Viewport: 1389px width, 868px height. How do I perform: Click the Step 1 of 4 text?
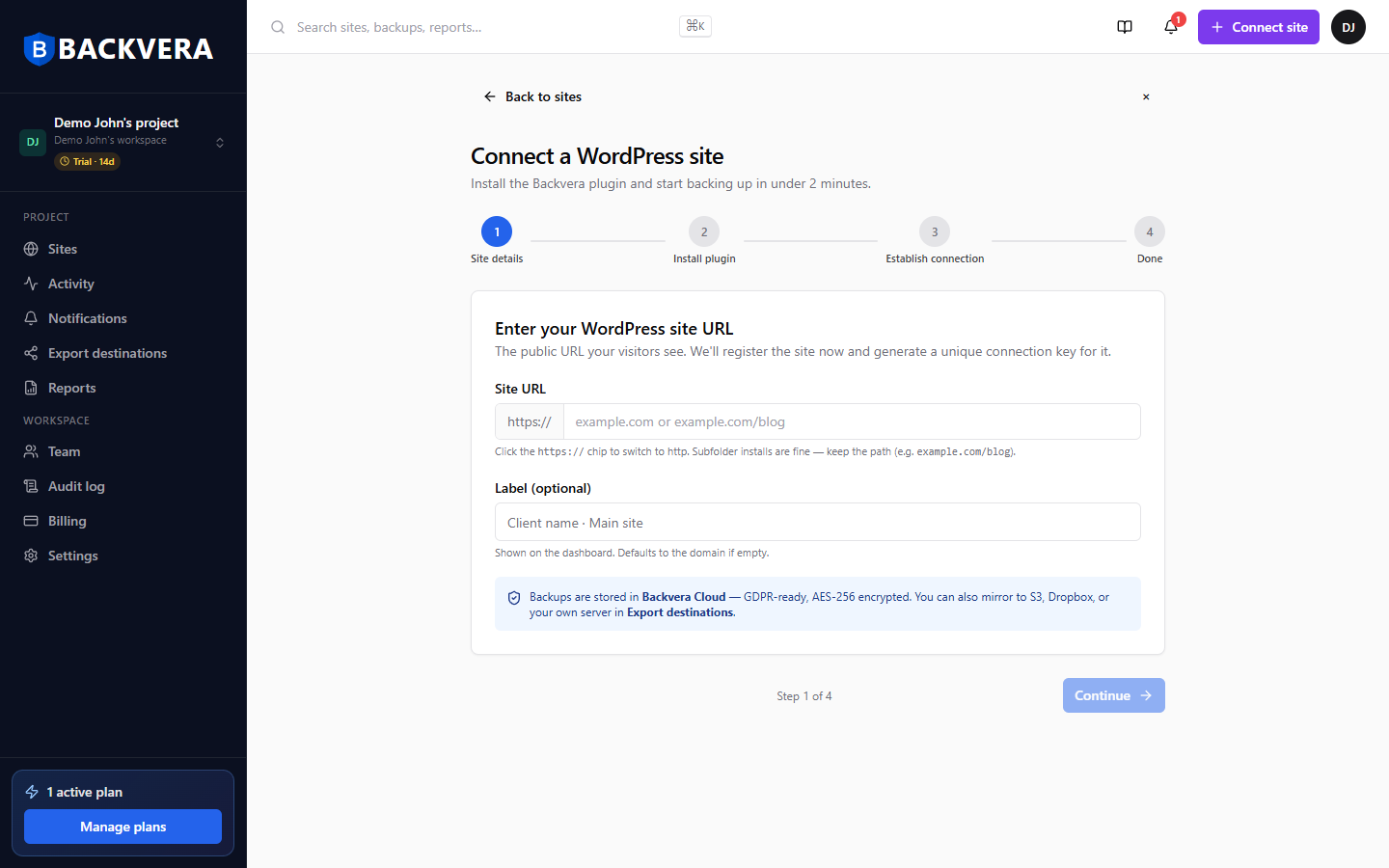(804, 696)
